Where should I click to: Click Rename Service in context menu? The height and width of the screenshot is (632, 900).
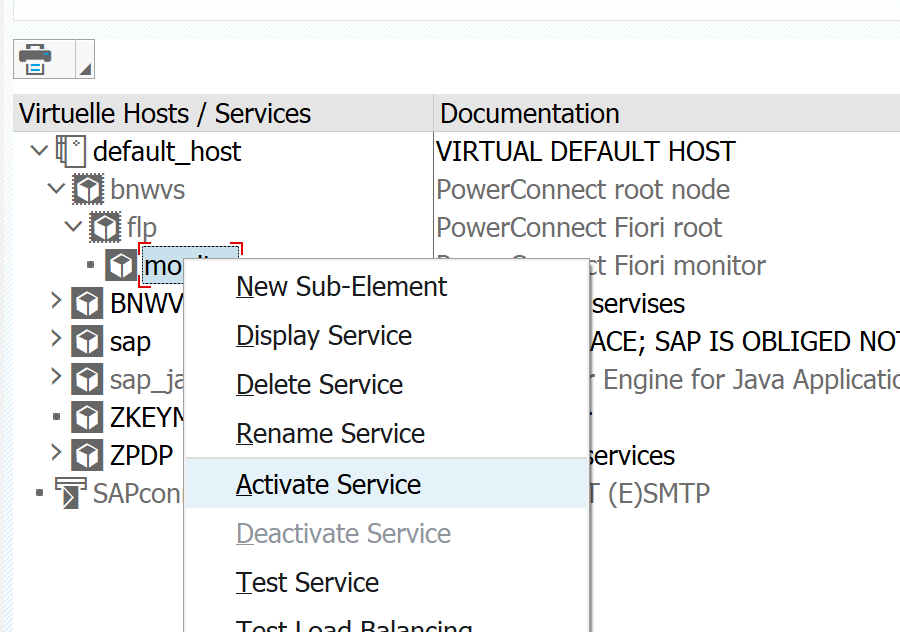[330, 433]
